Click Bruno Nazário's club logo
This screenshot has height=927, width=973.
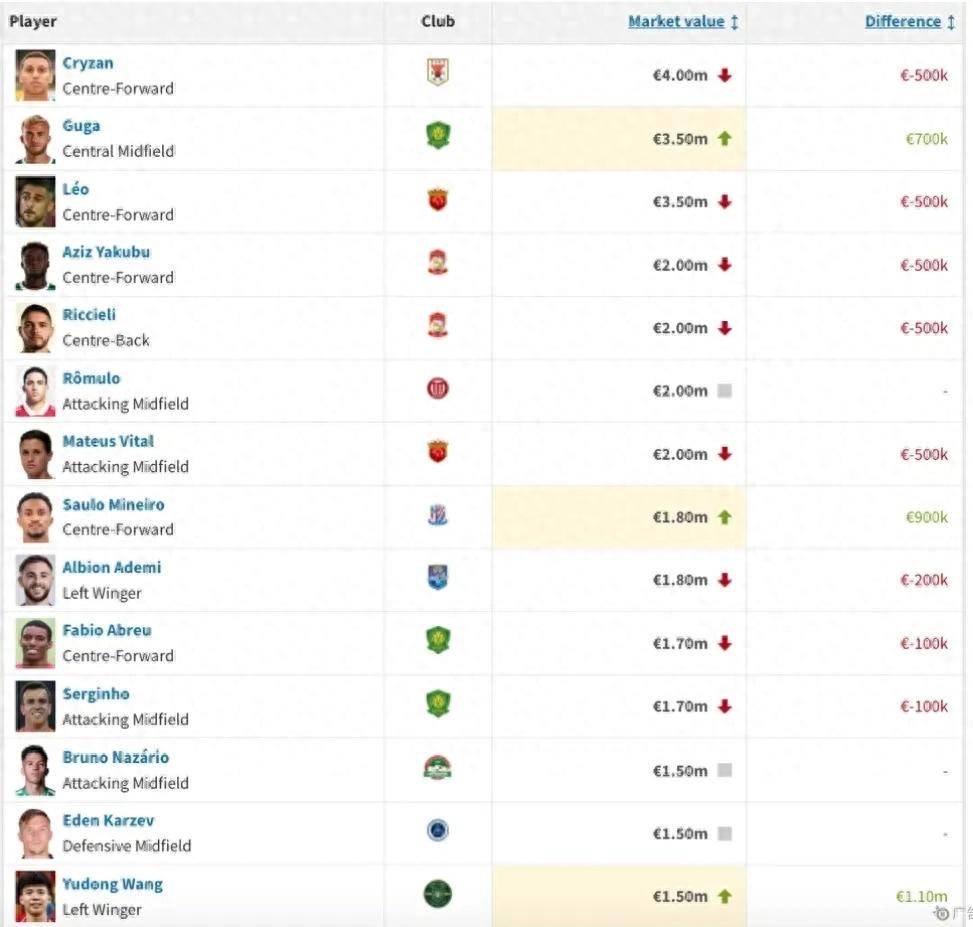click(x=437, y=769)
